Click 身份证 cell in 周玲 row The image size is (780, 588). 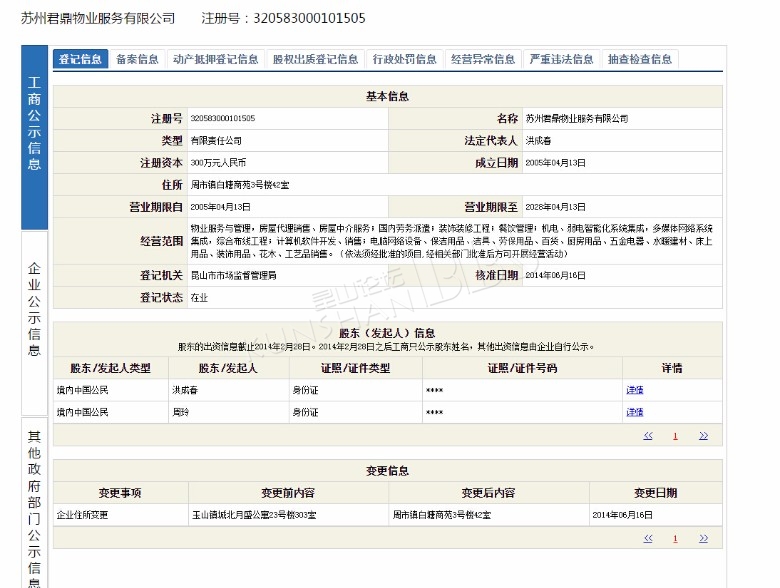pyautogui.click(x=305, y=412)
